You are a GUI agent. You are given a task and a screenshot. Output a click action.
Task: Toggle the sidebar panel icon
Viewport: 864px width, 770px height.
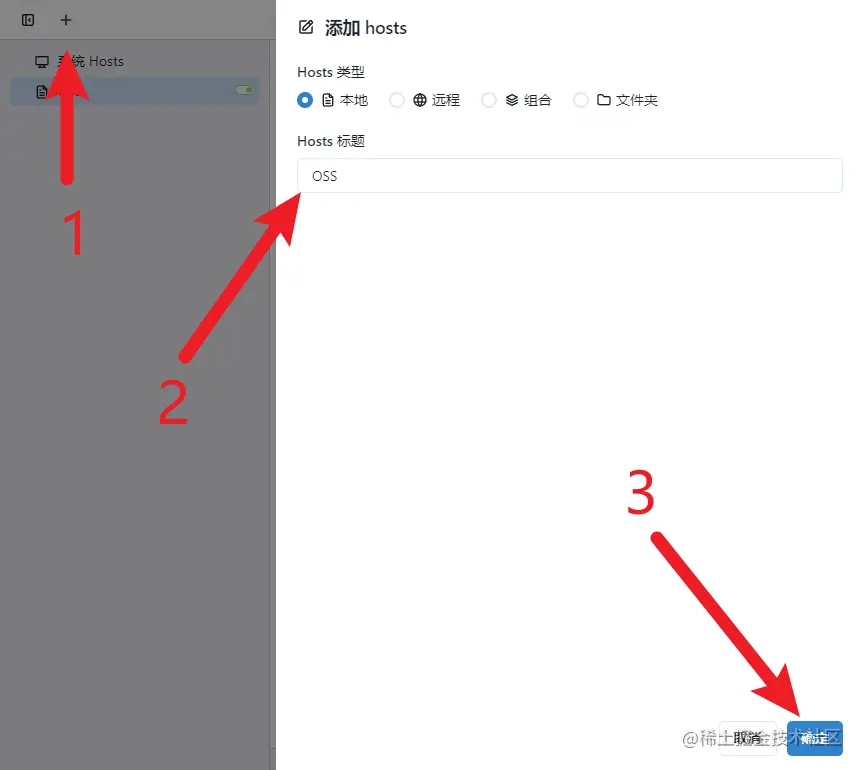pos(28,20)
